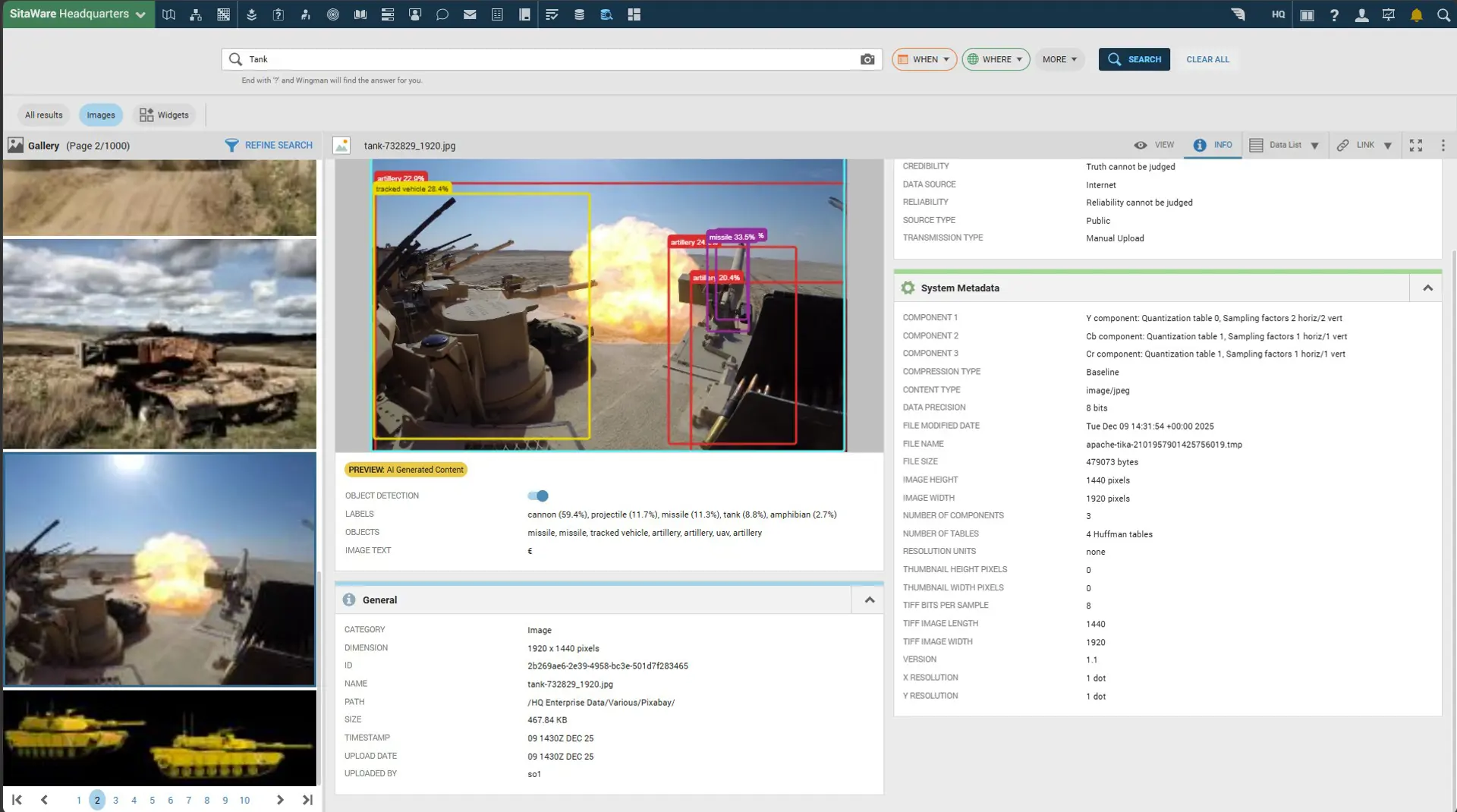Viewport: 1457px width, 812px height.
Task: Click the grid matrix icon in toolbar
Action: pos(223,14)
